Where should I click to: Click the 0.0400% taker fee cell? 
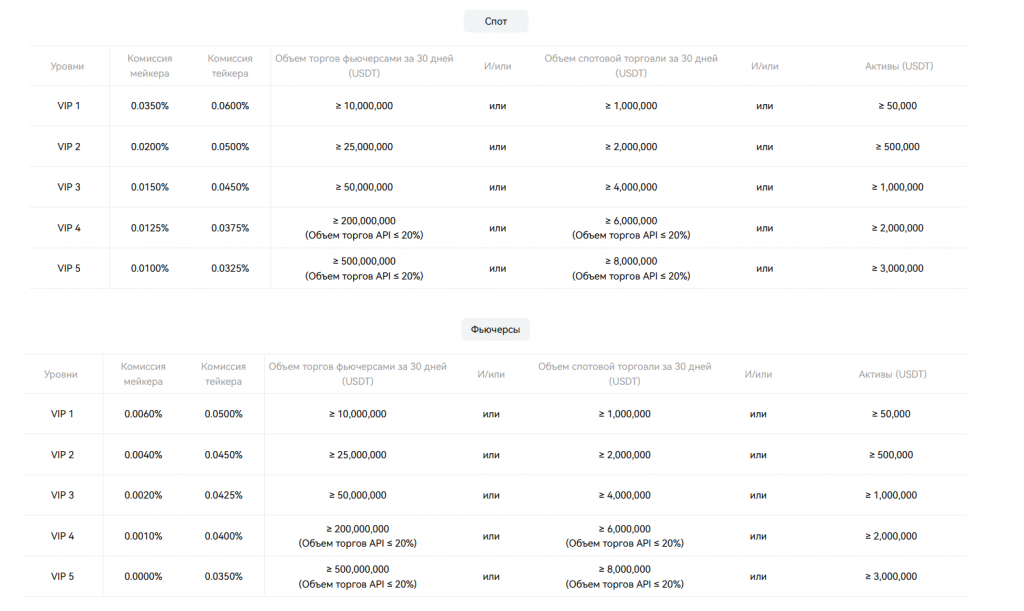click(x=224, y=536)
